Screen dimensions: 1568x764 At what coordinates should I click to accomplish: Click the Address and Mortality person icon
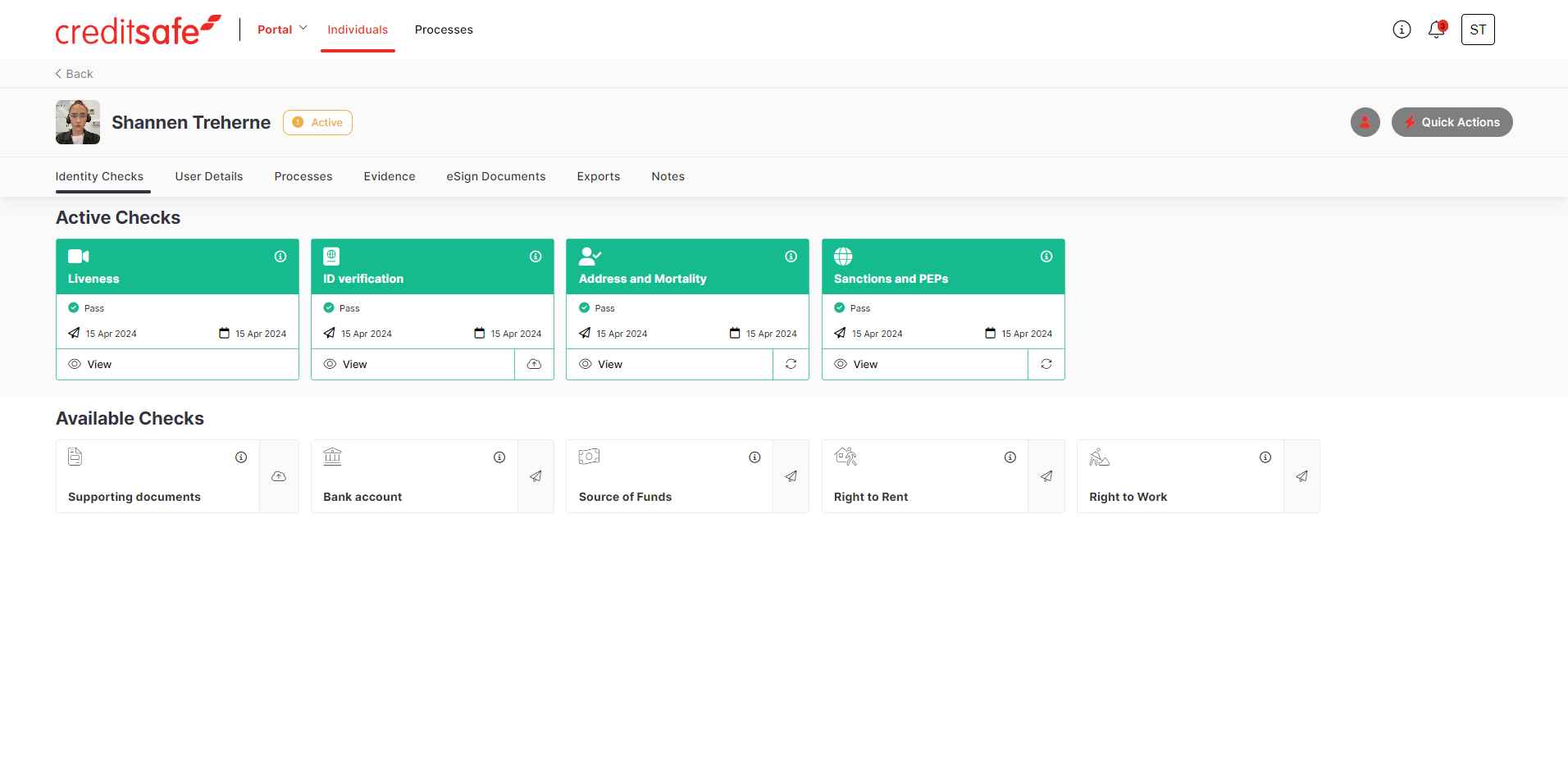pos(590,256)
